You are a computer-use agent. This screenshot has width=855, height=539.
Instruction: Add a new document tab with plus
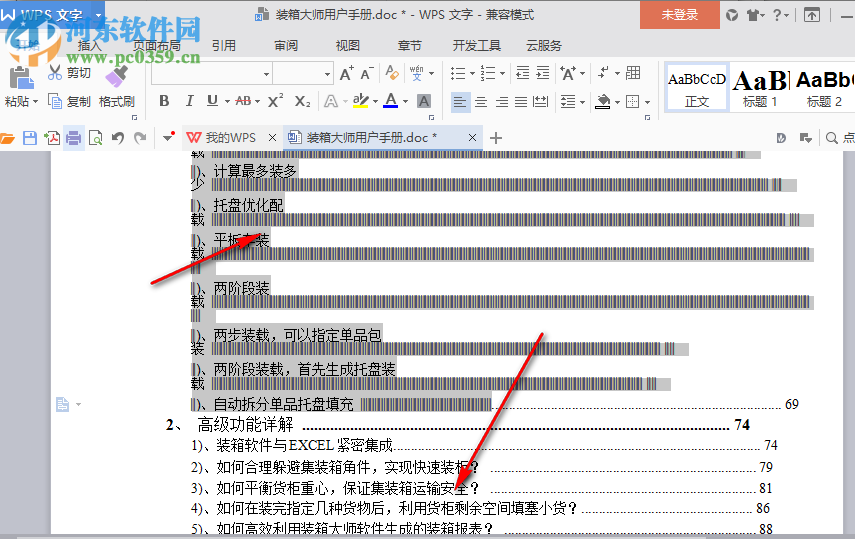coord(496,138)
